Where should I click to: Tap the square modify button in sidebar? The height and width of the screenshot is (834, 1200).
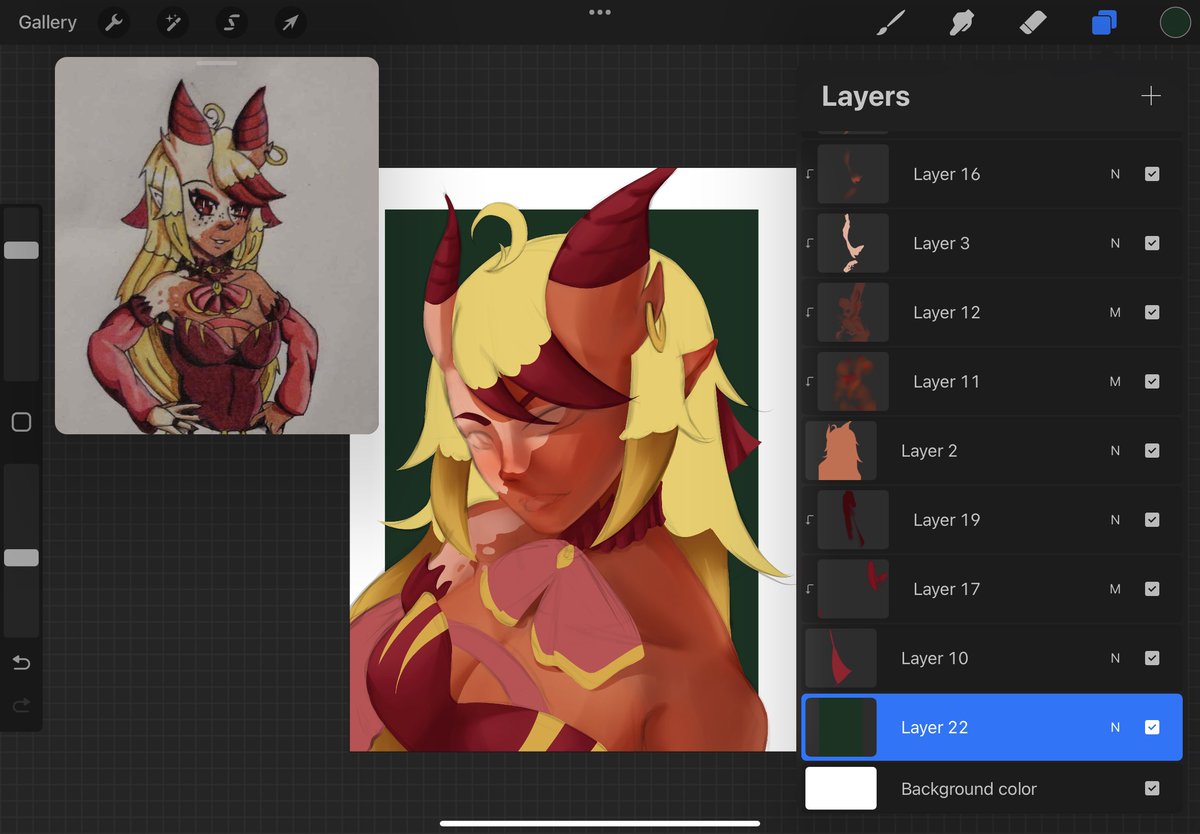(x=21, y=422)
